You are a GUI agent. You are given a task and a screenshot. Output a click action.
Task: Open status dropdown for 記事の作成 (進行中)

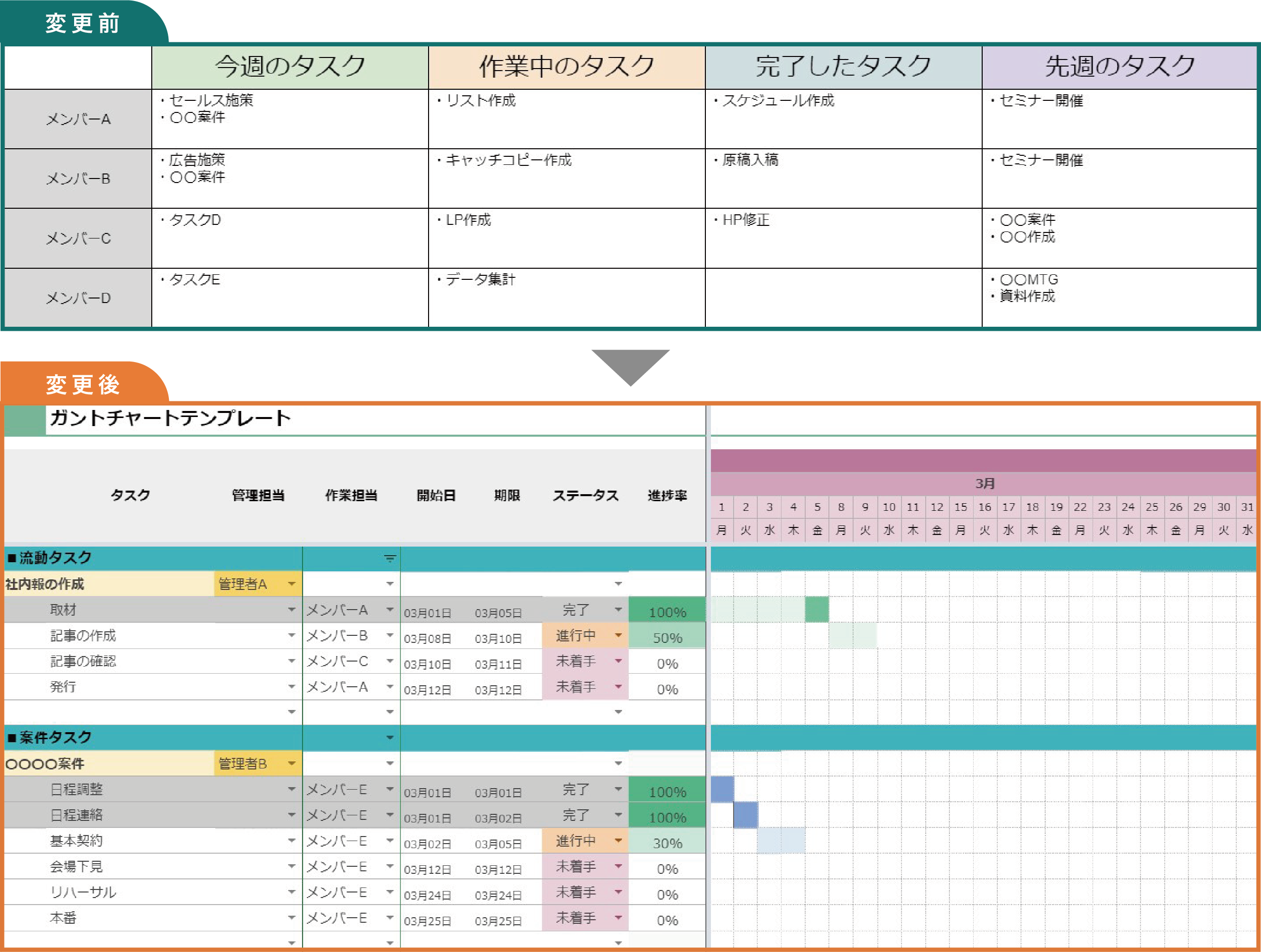click(x=618, y=635)
